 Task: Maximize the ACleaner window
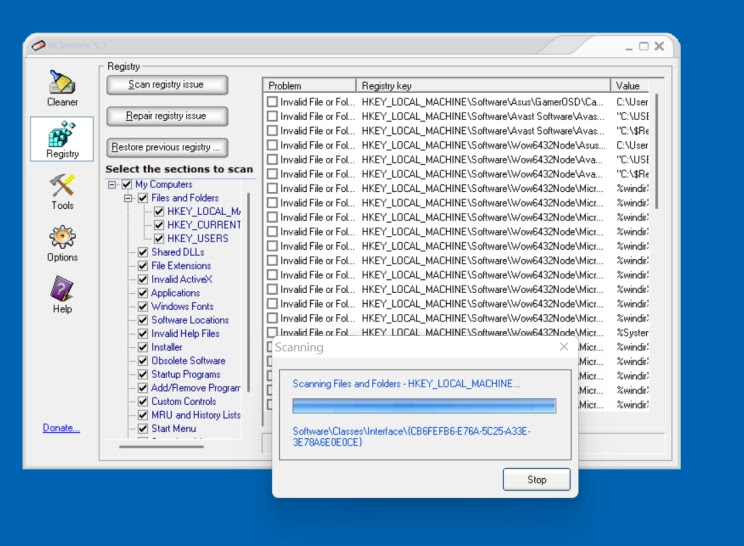pos(643,46)
